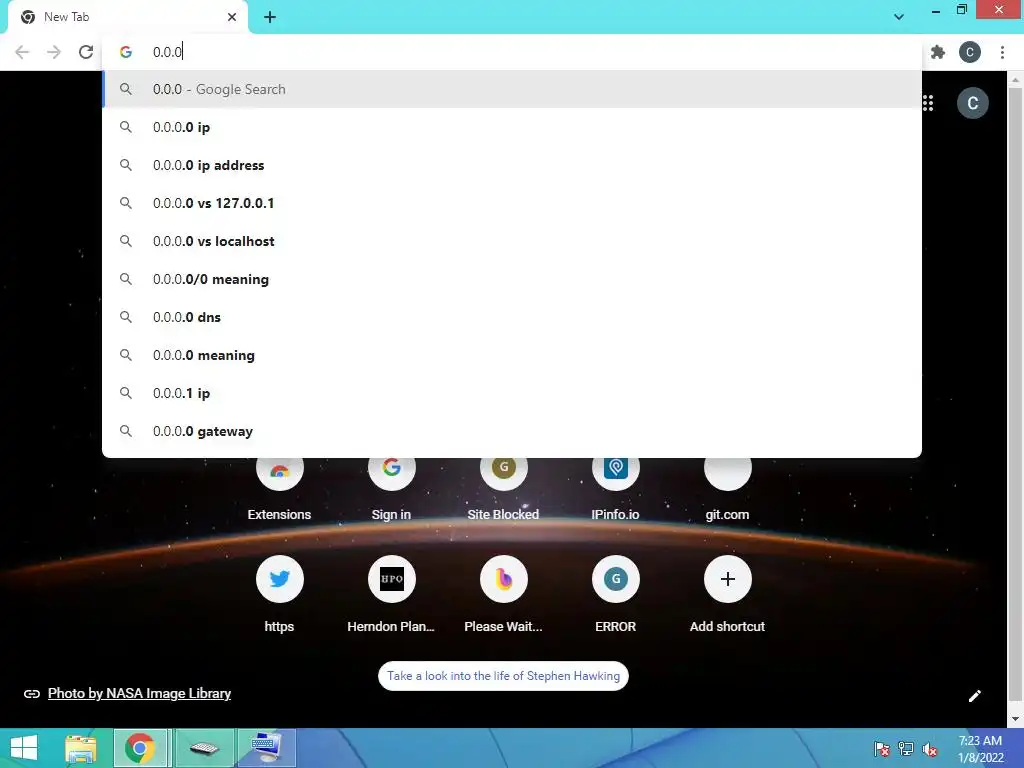Choose '0.0.0.0 meaning' suggestion
Image resolution: width=1024 pixels, height=768 pixels.
point(512,355)
